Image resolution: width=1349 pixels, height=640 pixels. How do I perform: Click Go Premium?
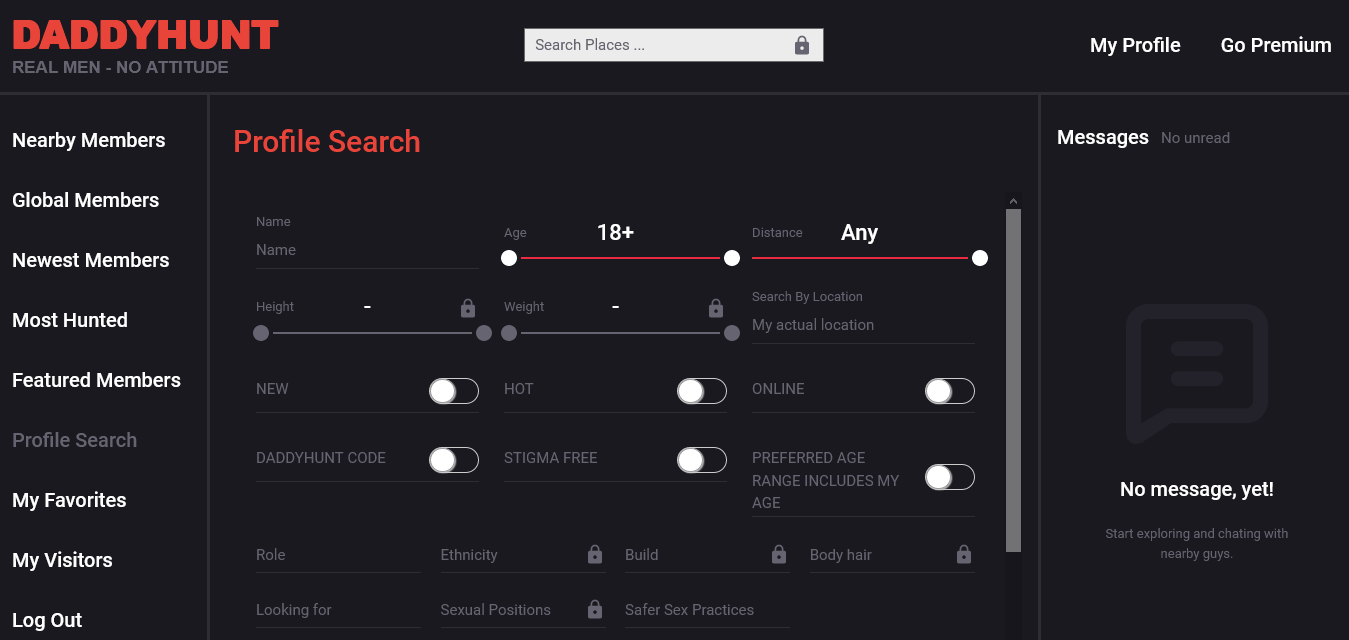(1276, 45)
